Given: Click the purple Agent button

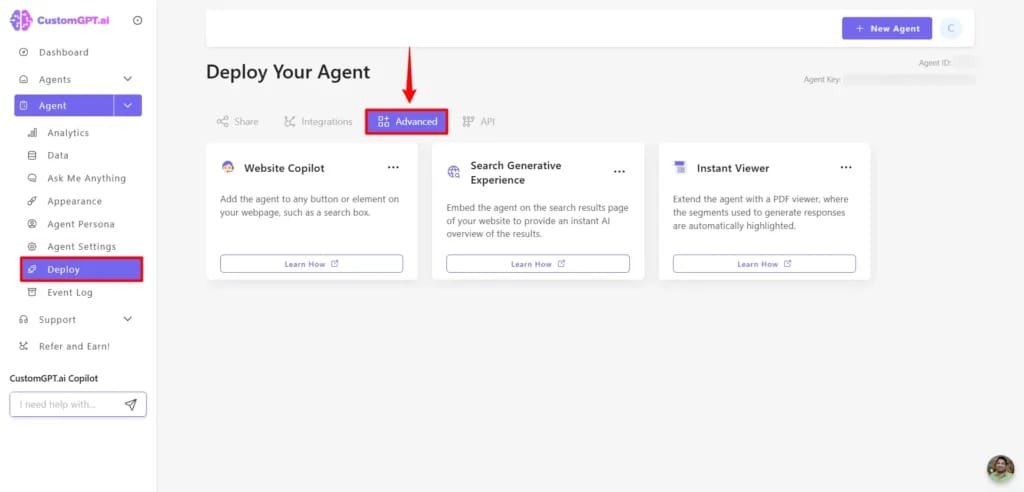Looking at the screenshot, I should 64,105.
